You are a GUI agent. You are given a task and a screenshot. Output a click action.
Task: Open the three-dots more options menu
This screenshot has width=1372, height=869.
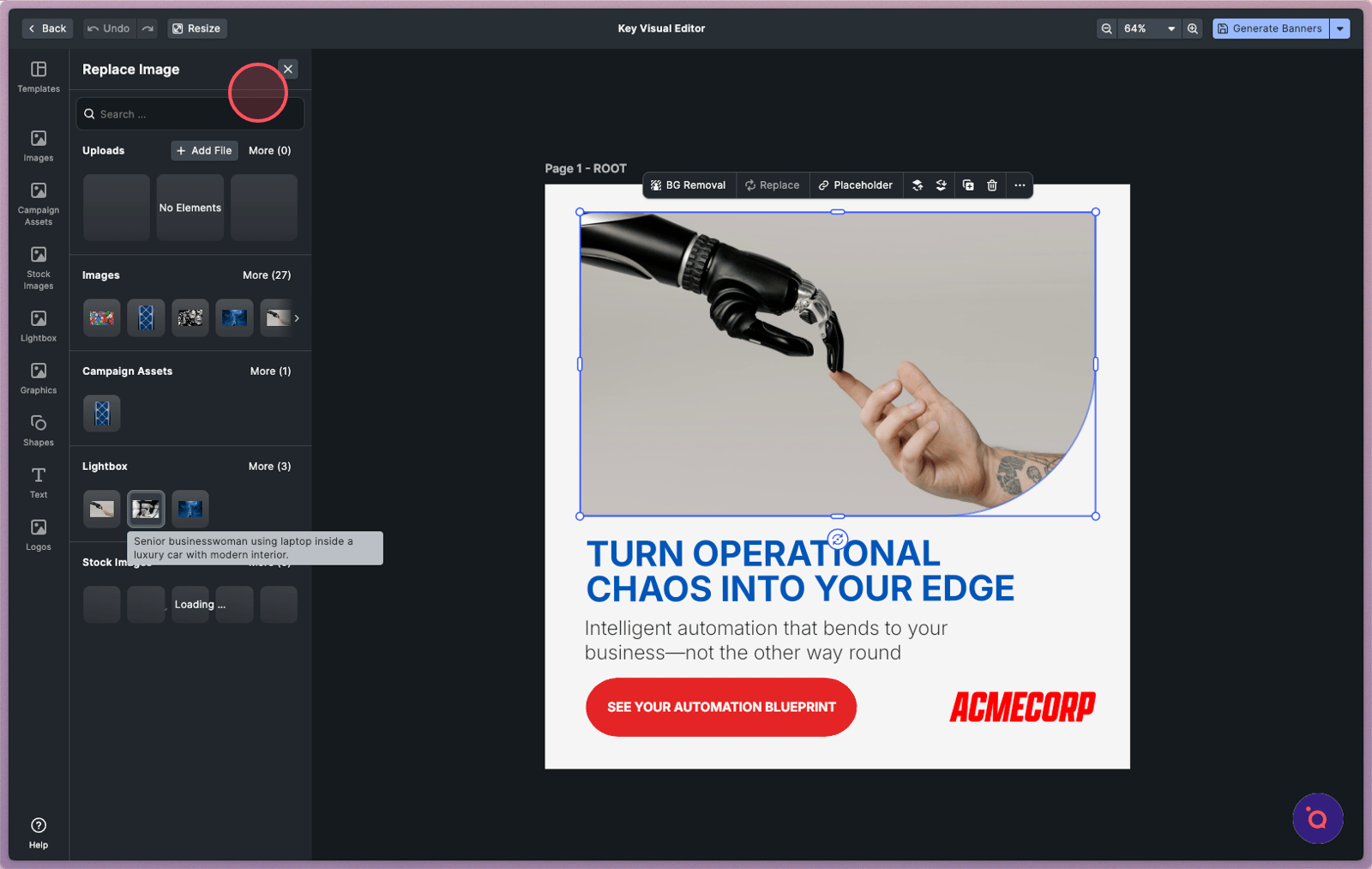pos(1020,185)
